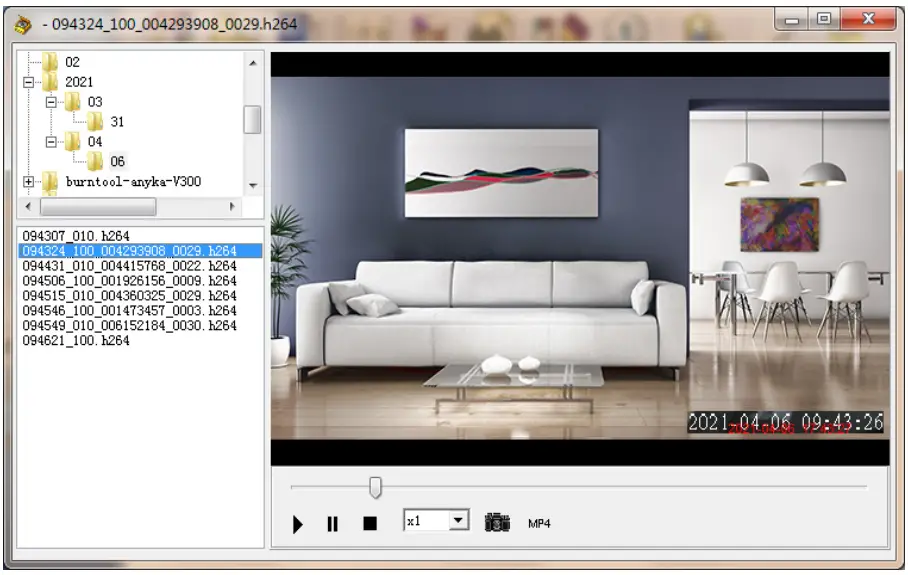Click the folder tree horizontal scrollbar thumb
Screen dimensions: 908x575
pyautogui.click(x=97, y=206)
